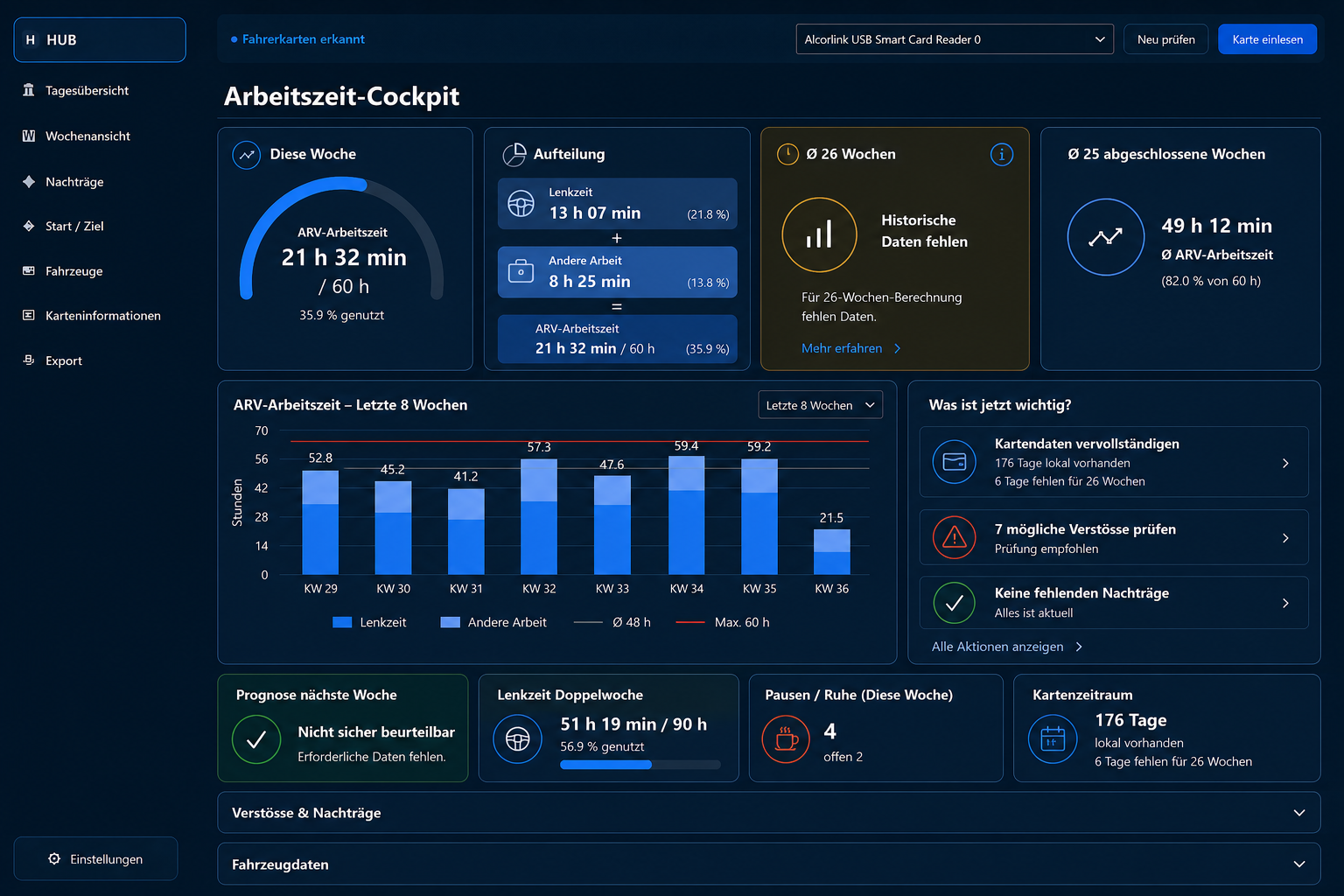Open Keine fehlenden Nachträge via its chevron
This screenshot has height=896, width=1344.
click(x=1285, y=603)
